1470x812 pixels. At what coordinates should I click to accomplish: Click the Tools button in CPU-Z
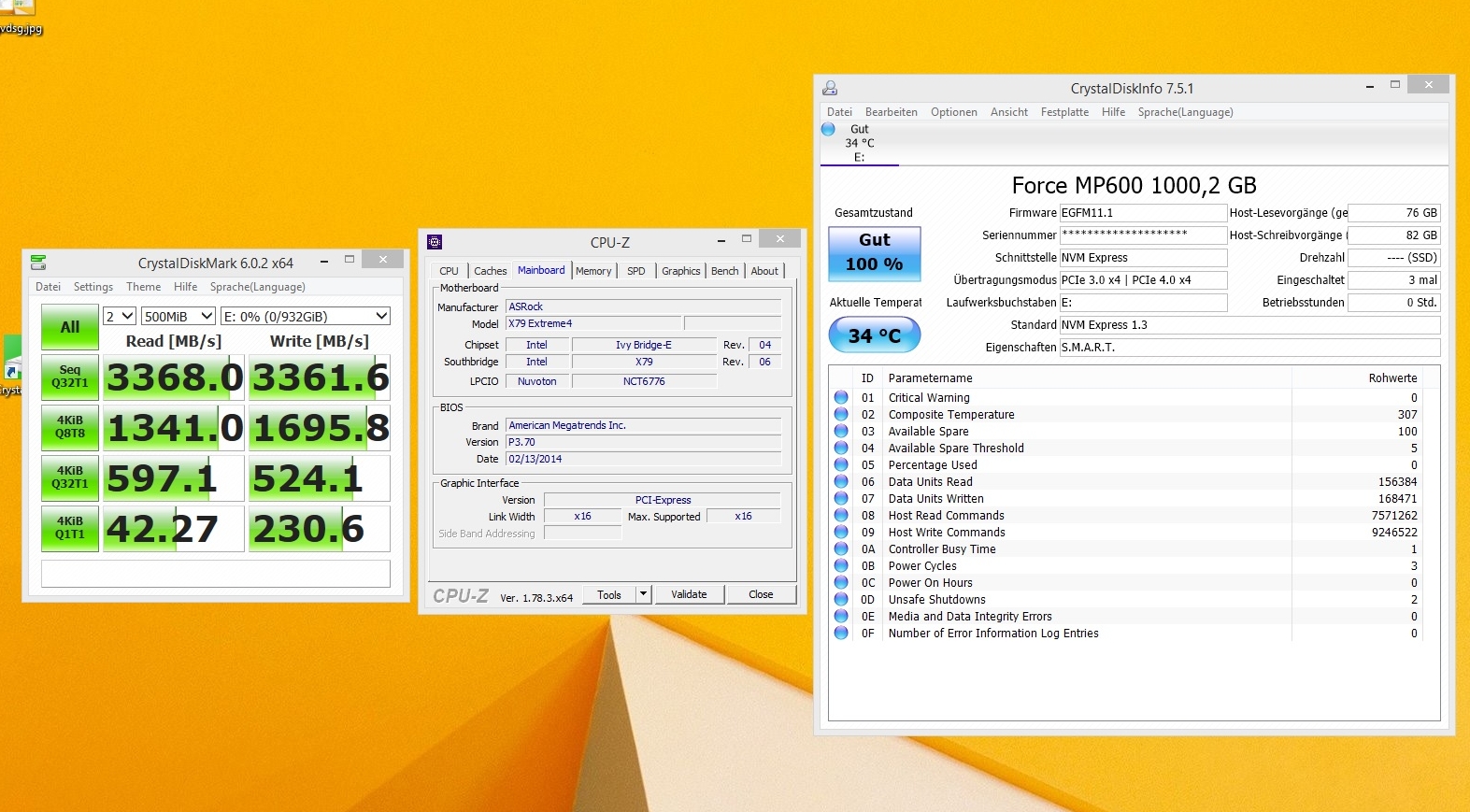point(609,594)
